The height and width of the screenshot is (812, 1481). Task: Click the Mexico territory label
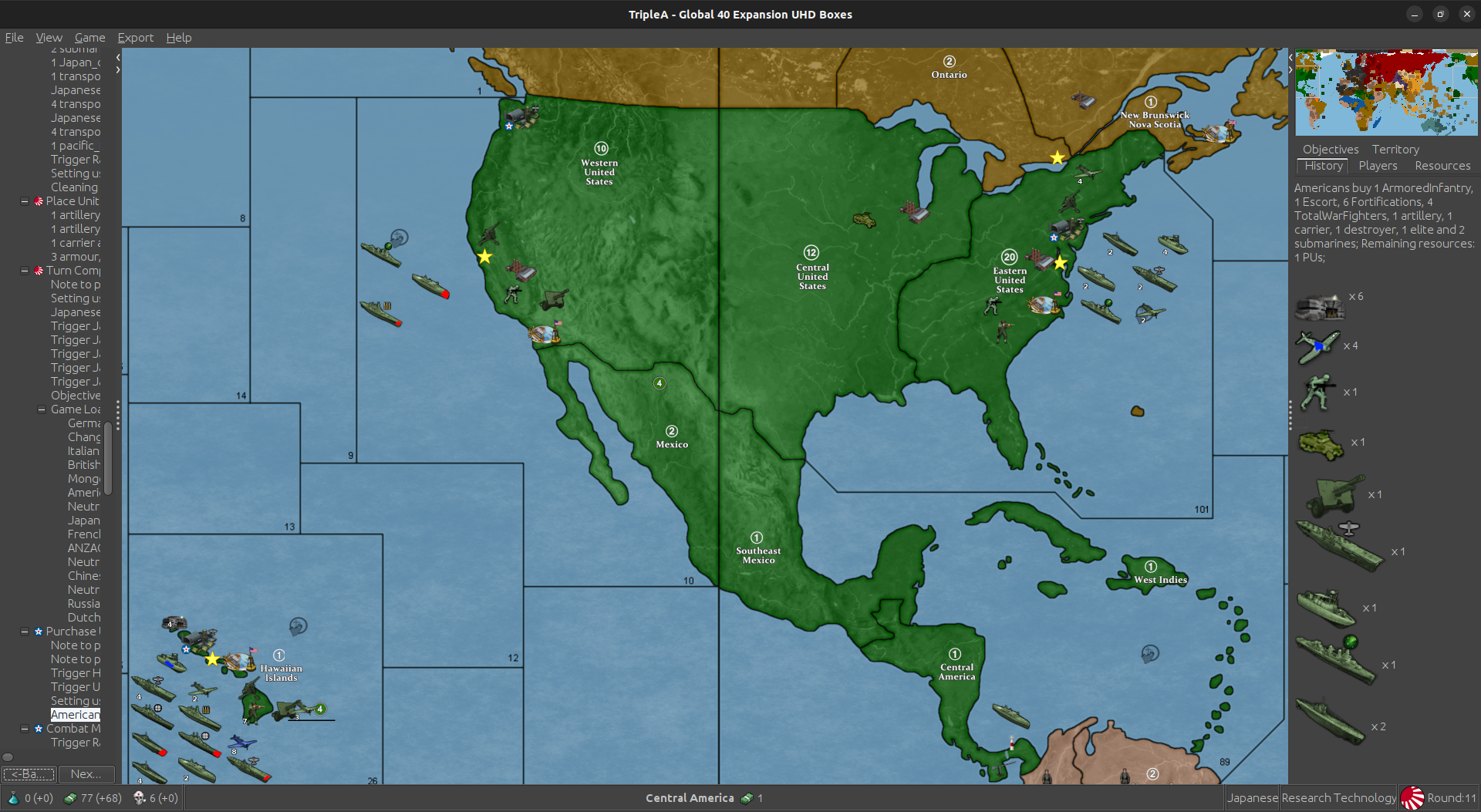tap(672, 444)
